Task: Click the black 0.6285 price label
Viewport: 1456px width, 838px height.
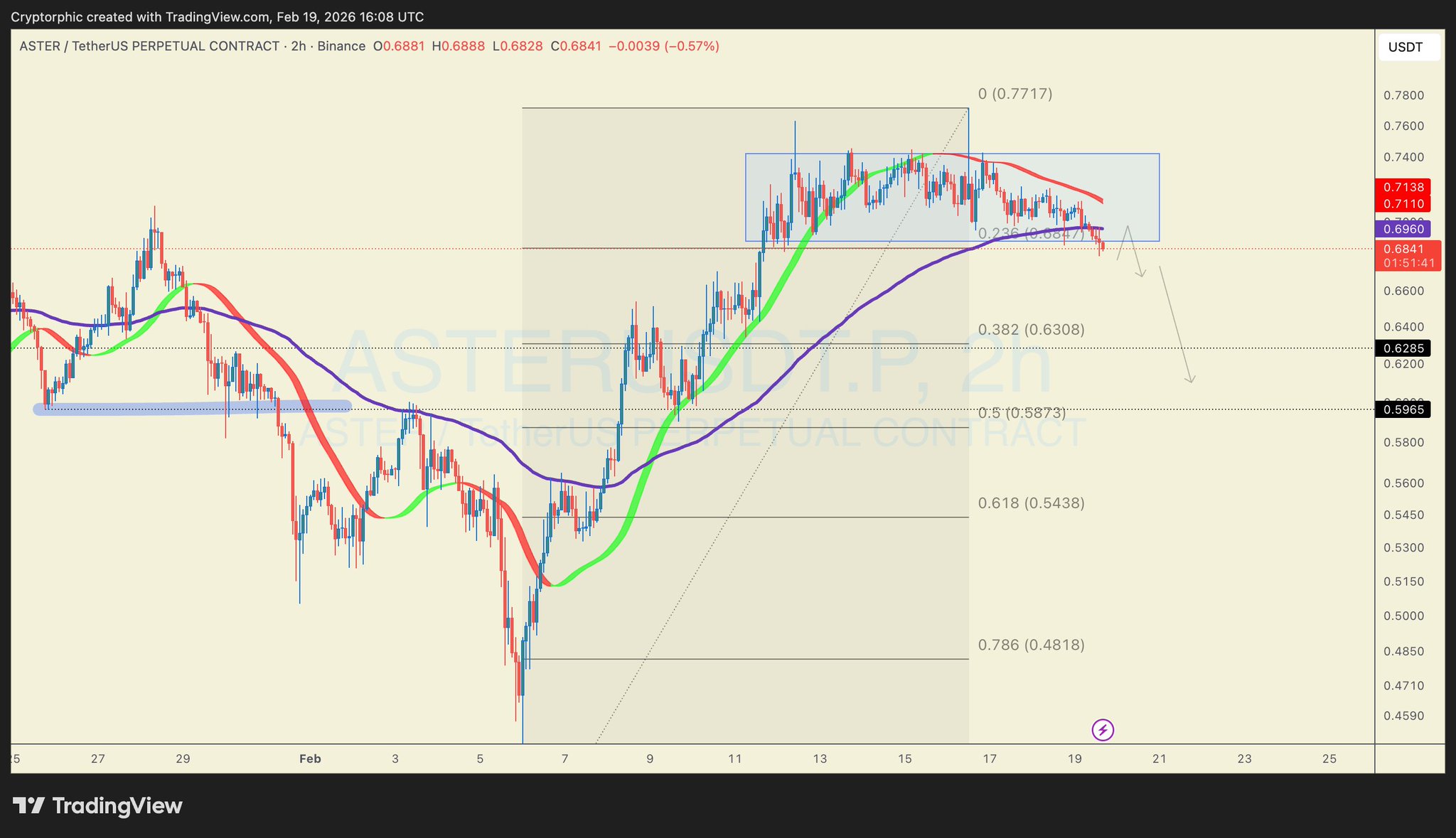Action: point(1403,348)
